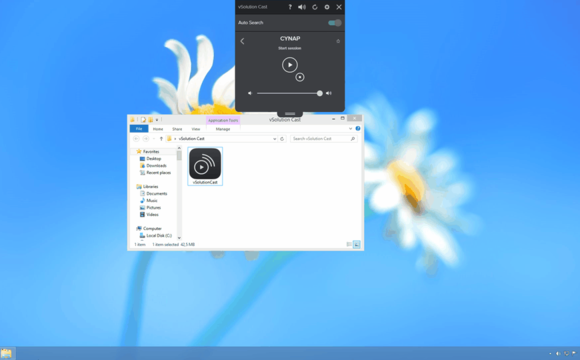Image resolution: width=580 pixels, height=360 pixels.
Task: Select the vSolutionCast application file
Action: tap(205, 166)
